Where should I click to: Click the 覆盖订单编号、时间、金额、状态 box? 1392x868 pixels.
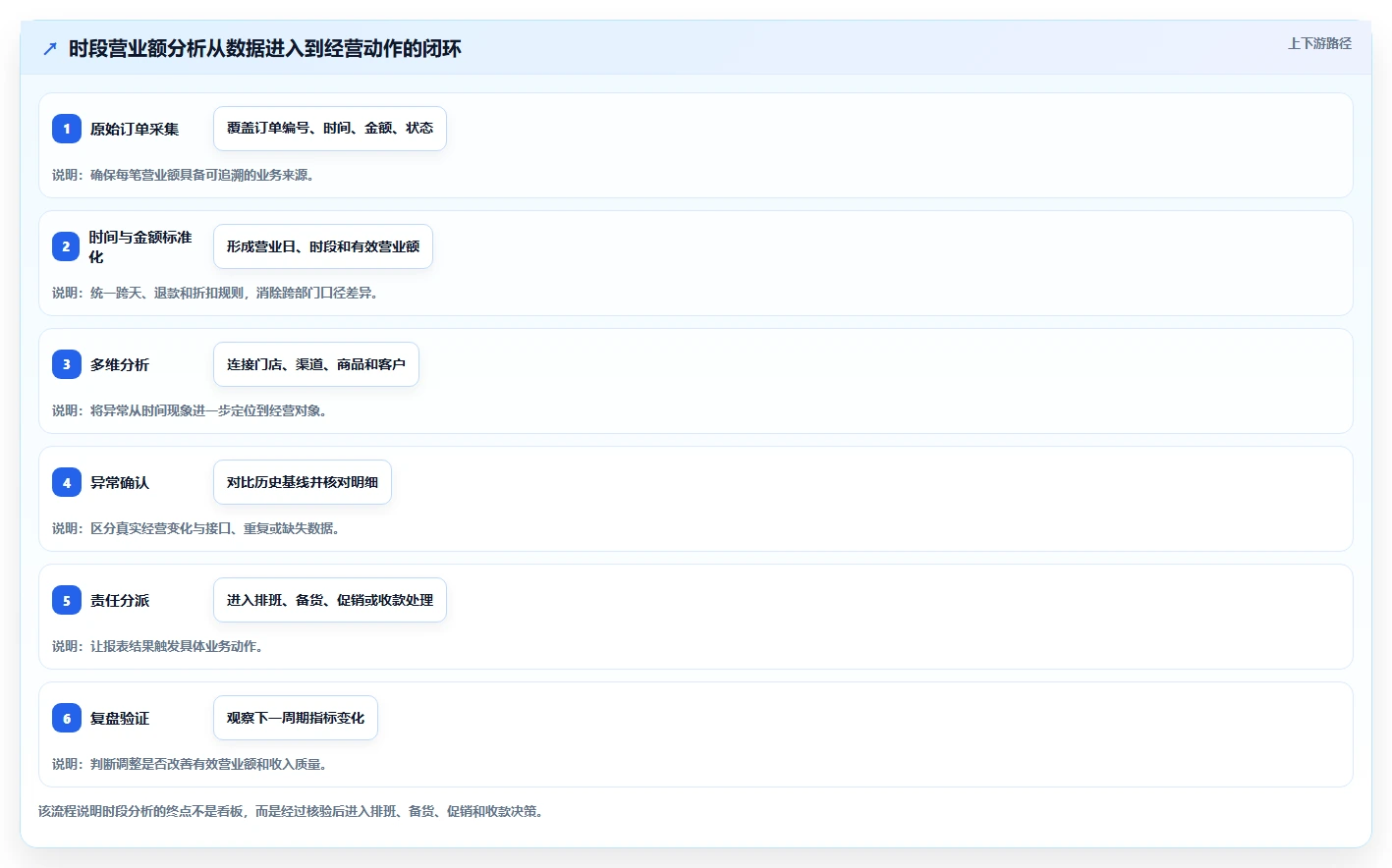[x=330, y=129]
